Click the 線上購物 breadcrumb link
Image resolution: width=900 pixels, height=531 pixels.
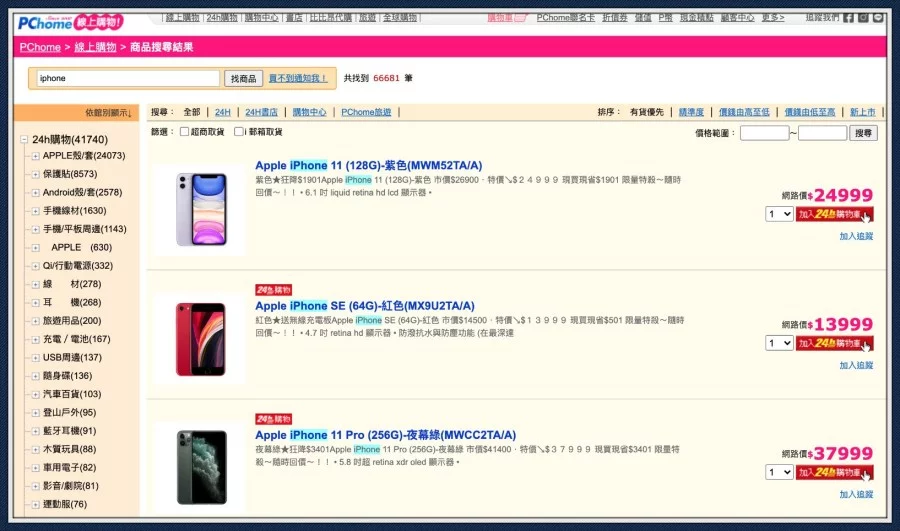pyautogui.click(x=95, y=47)
